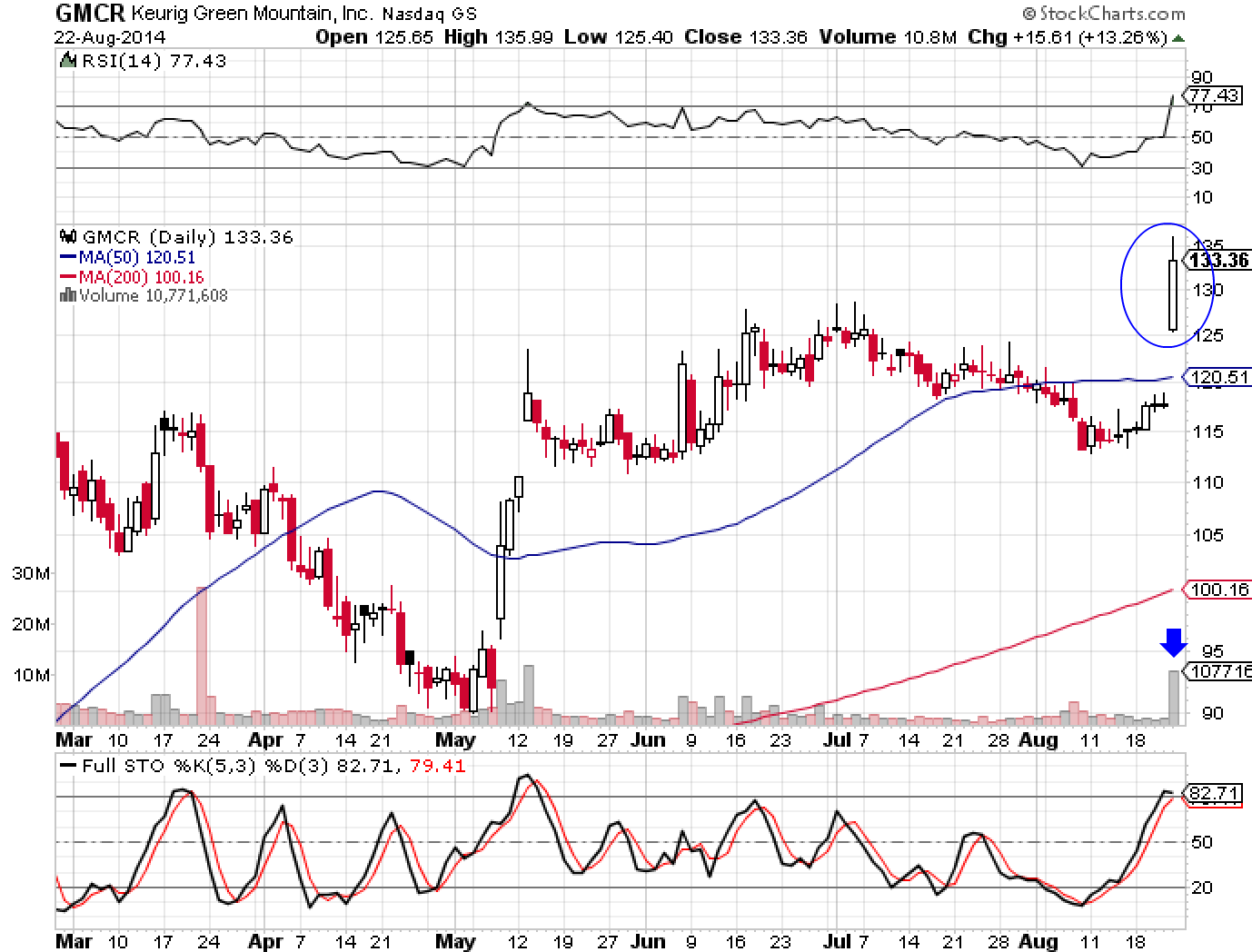Click the Close 133.36 value in the header
The width and height of the screenshot is (1252, 952).
coord(745,37)
